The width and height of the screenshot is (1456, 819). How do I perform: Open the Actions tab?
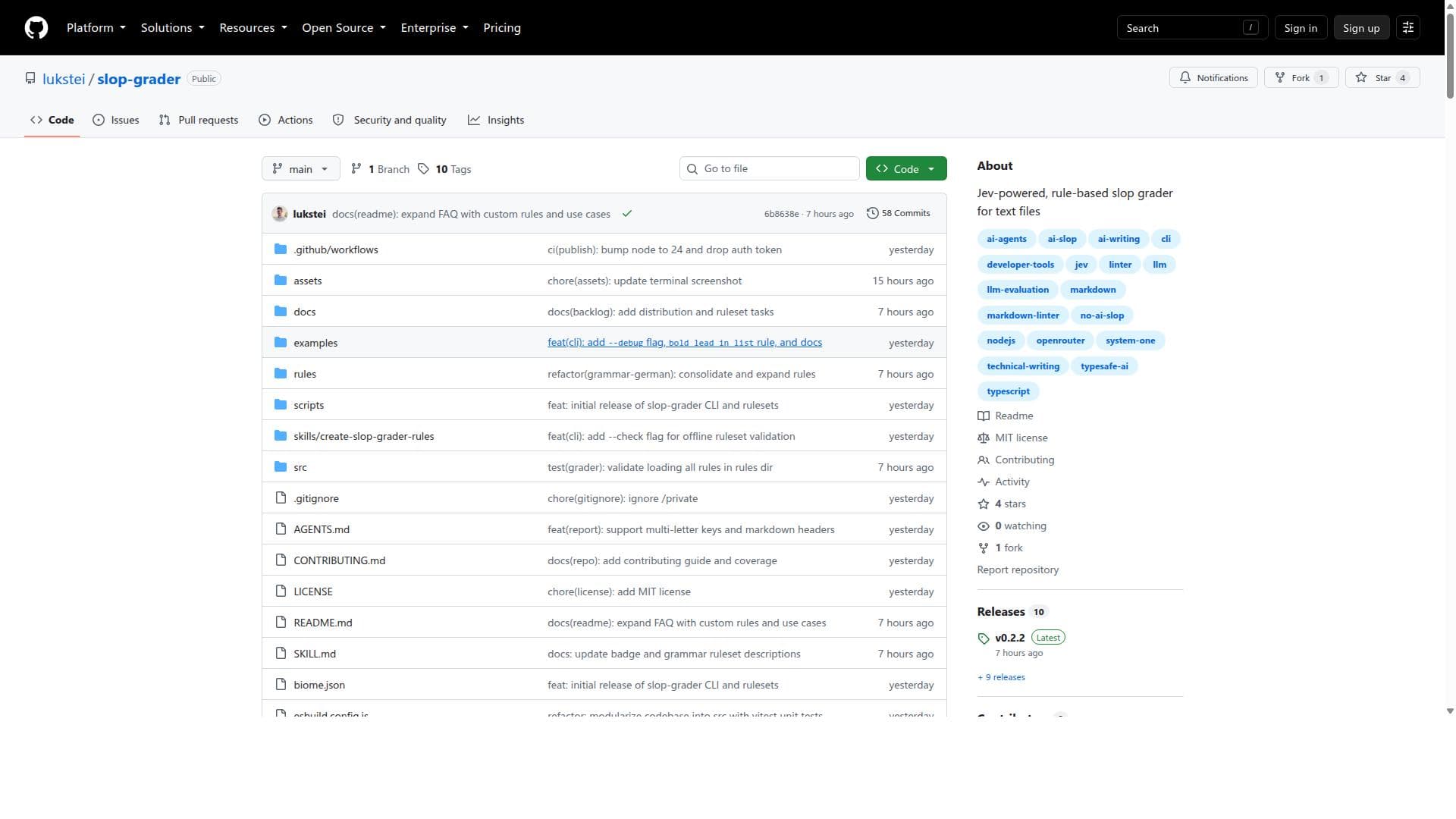[x=286, y=120]
